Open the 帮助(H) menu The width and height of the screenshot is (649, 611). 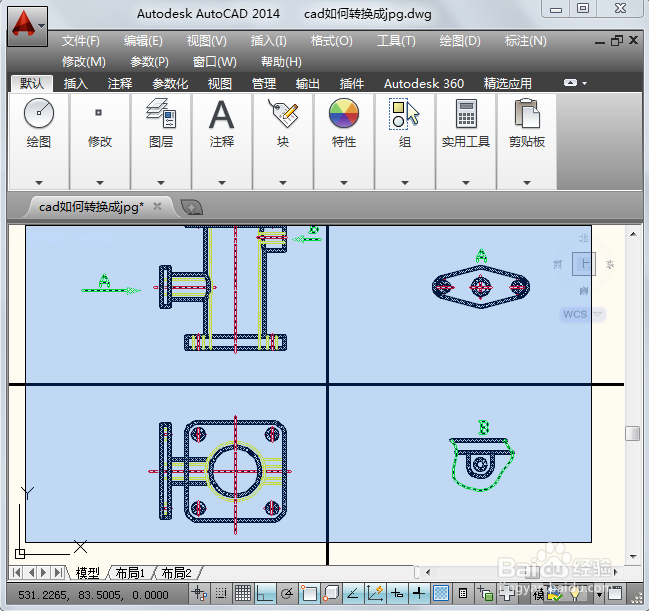click(x=281, y=62)
